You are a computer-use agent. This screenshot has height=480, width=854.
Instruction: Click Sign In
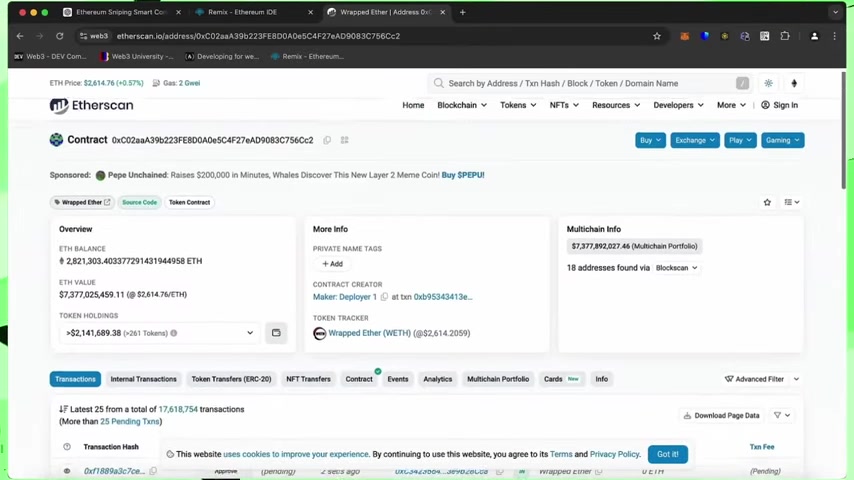[779, 105]
